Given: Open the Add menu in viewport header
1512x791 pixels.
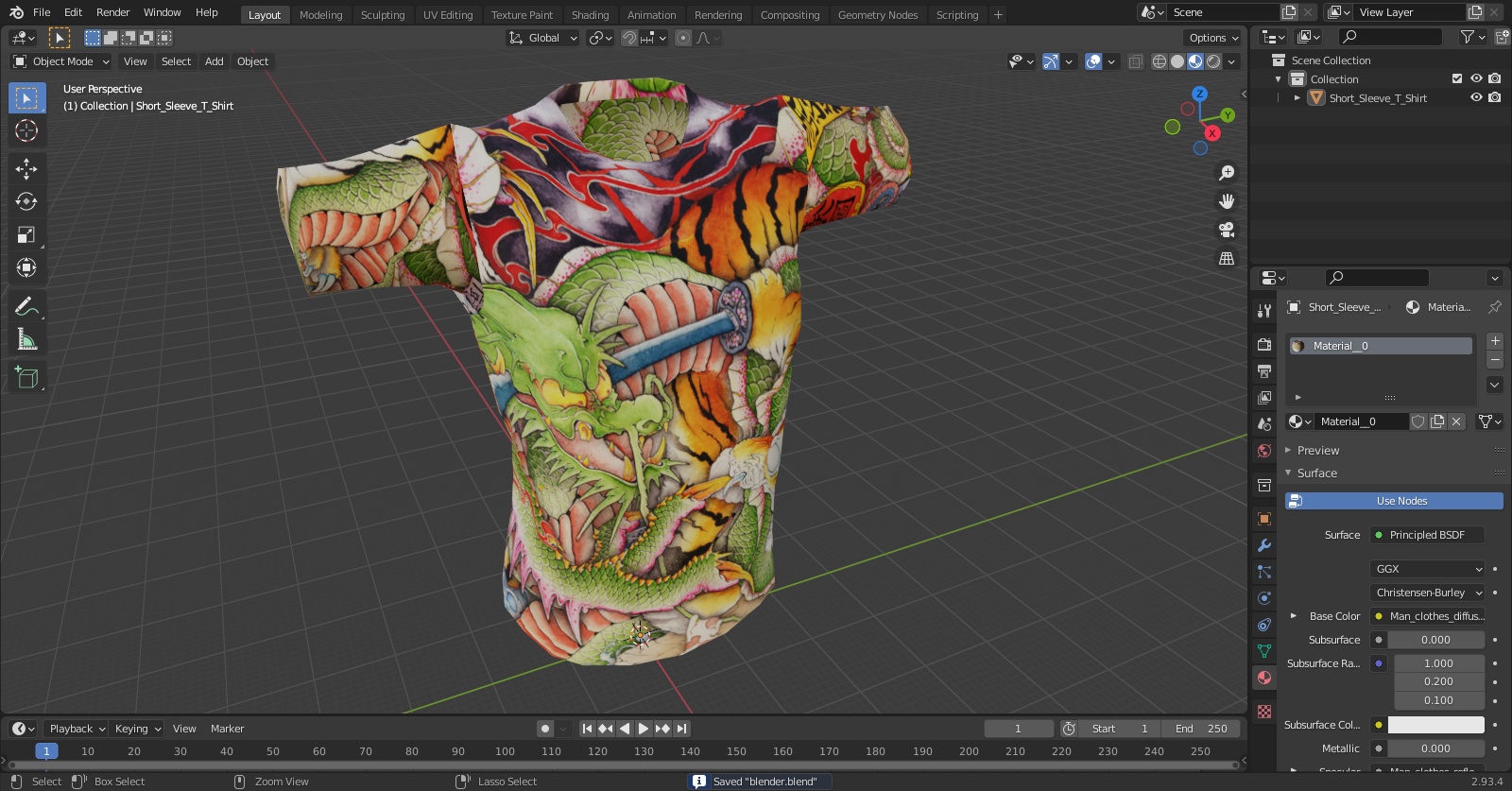Looking at the screenshot, I should 215,61.
